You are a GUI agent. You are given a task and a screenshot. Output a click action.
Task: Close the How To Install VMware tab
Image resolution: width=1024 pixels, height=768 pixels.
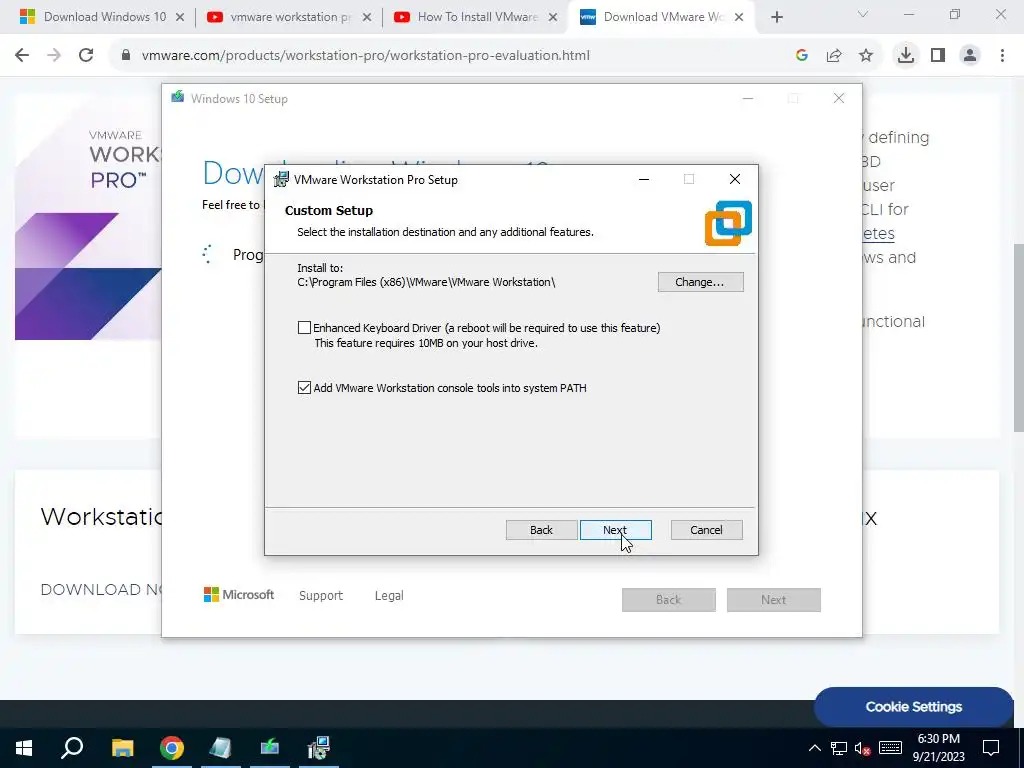pos(553,18)
